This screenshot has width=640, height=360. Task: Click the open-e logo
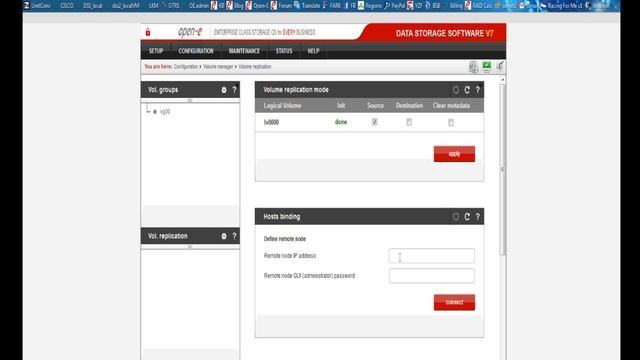click(x=190, y=32)
